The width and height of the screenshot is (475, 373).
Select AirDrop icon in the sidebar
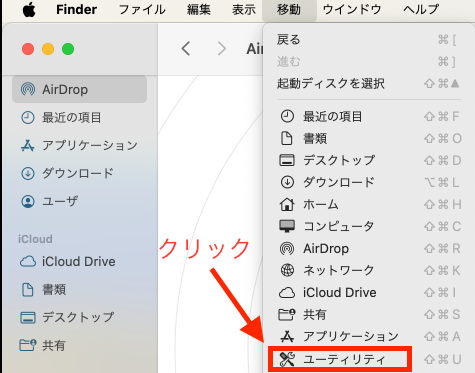click(28, 89)
